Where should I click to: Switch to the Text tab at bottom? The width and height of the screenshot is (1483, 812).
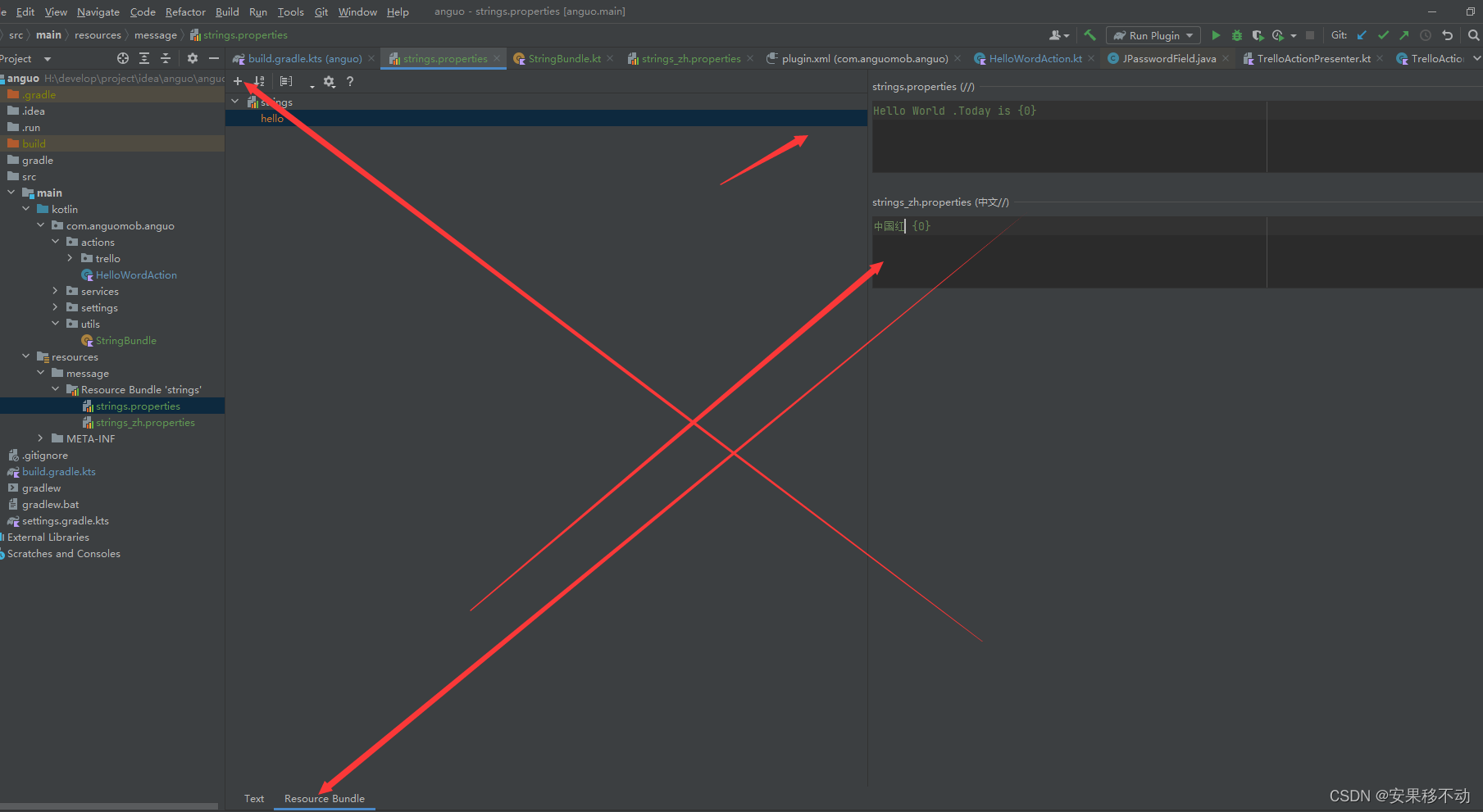pyautogui.click(x=253, y=798)
